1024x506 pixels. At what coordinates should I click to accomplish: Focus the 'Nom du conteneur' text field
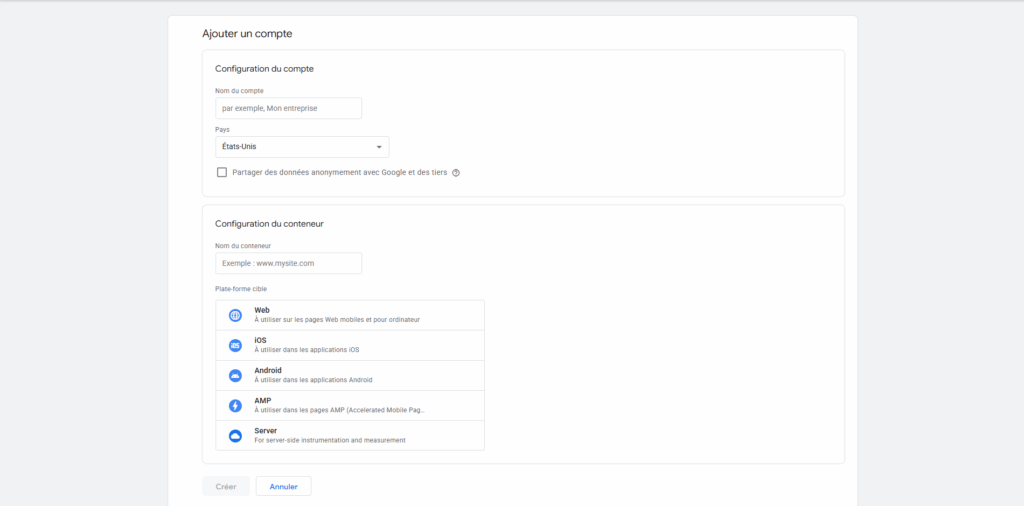pyautogui.click(x=288, y=263)
